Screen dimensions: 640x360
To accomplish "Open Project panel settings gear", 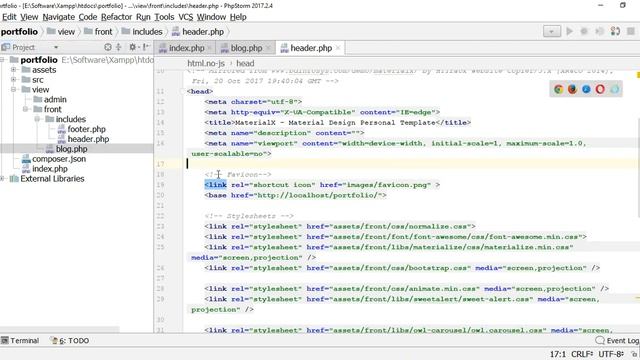I will (x=133, y=47).
